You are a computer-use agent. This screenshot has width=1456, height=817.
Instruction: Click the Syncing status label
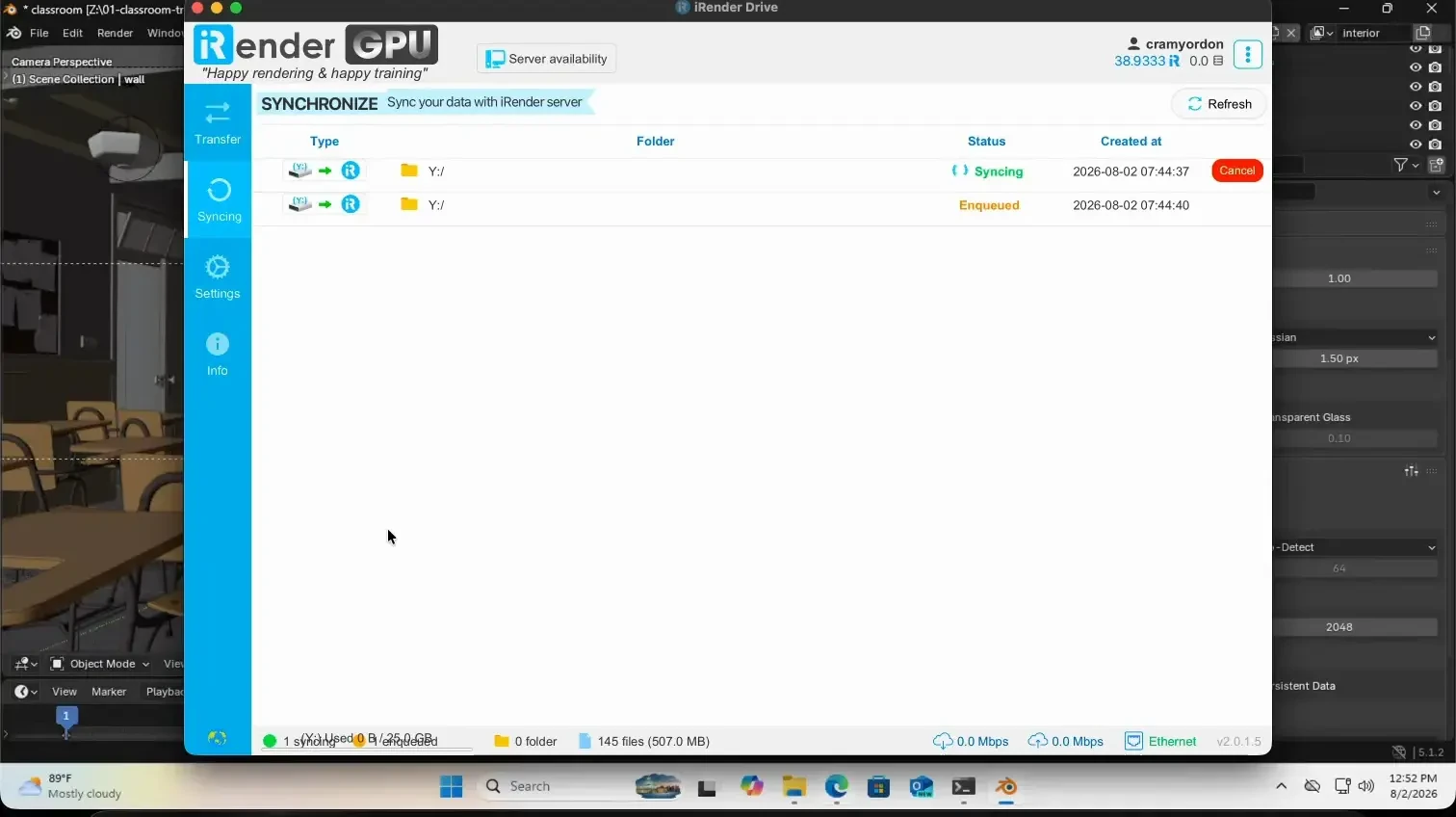point(998,171)
